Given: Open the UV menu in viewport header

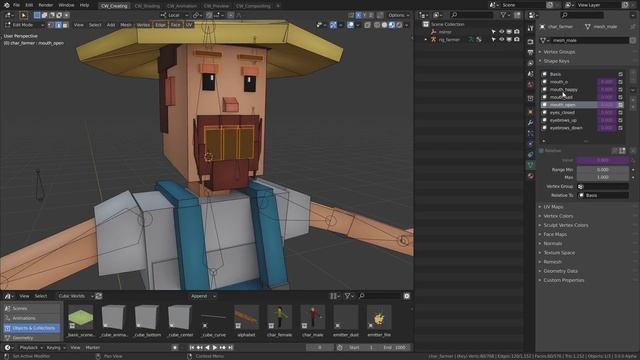Looking at the screenshot, I should tap(189, 25).
